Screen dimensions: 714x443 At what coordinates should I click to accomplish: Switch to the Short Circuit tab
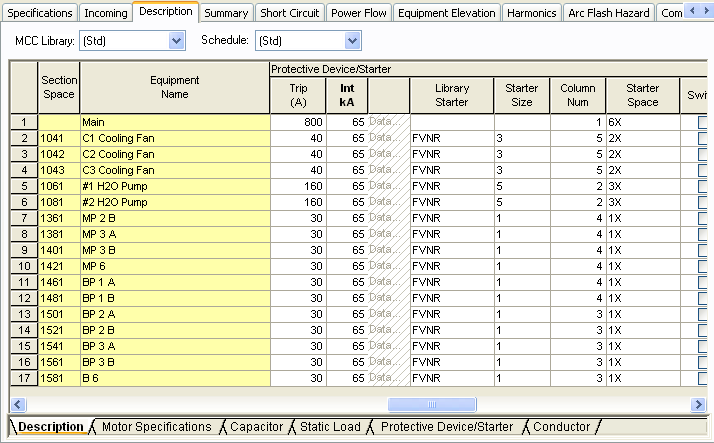point(289,13)
